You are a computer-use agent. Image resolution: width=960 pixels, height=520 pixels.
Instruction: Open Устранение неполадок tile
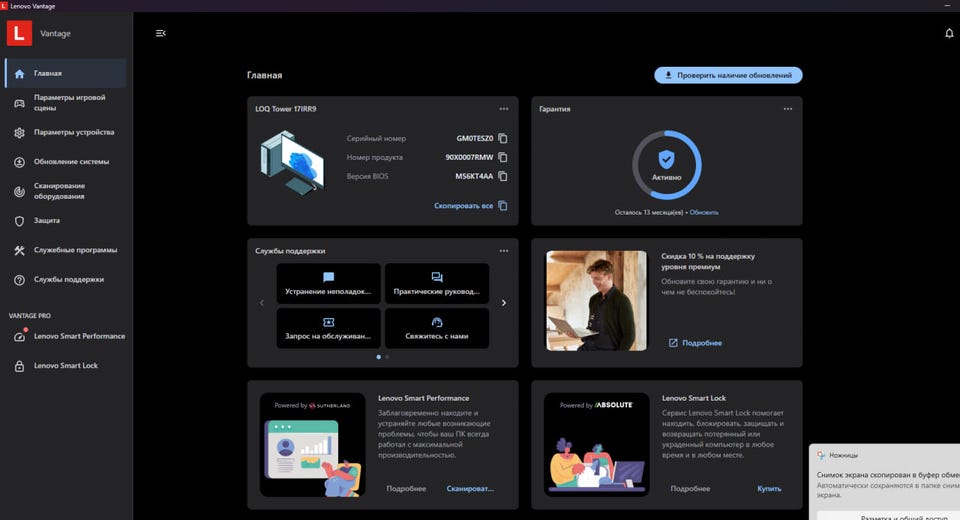point(328,284)
